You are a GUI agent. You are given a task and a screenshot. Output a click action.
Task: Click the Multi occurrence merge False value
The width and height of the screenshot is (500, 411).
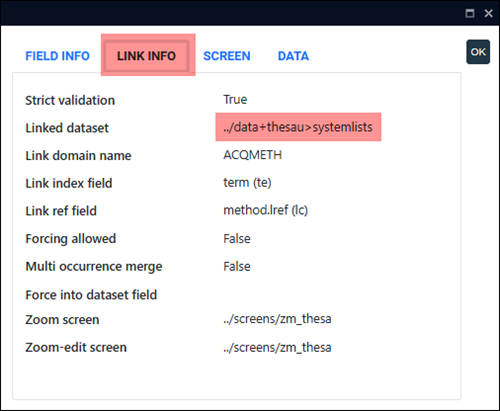(x=237, y=266)
